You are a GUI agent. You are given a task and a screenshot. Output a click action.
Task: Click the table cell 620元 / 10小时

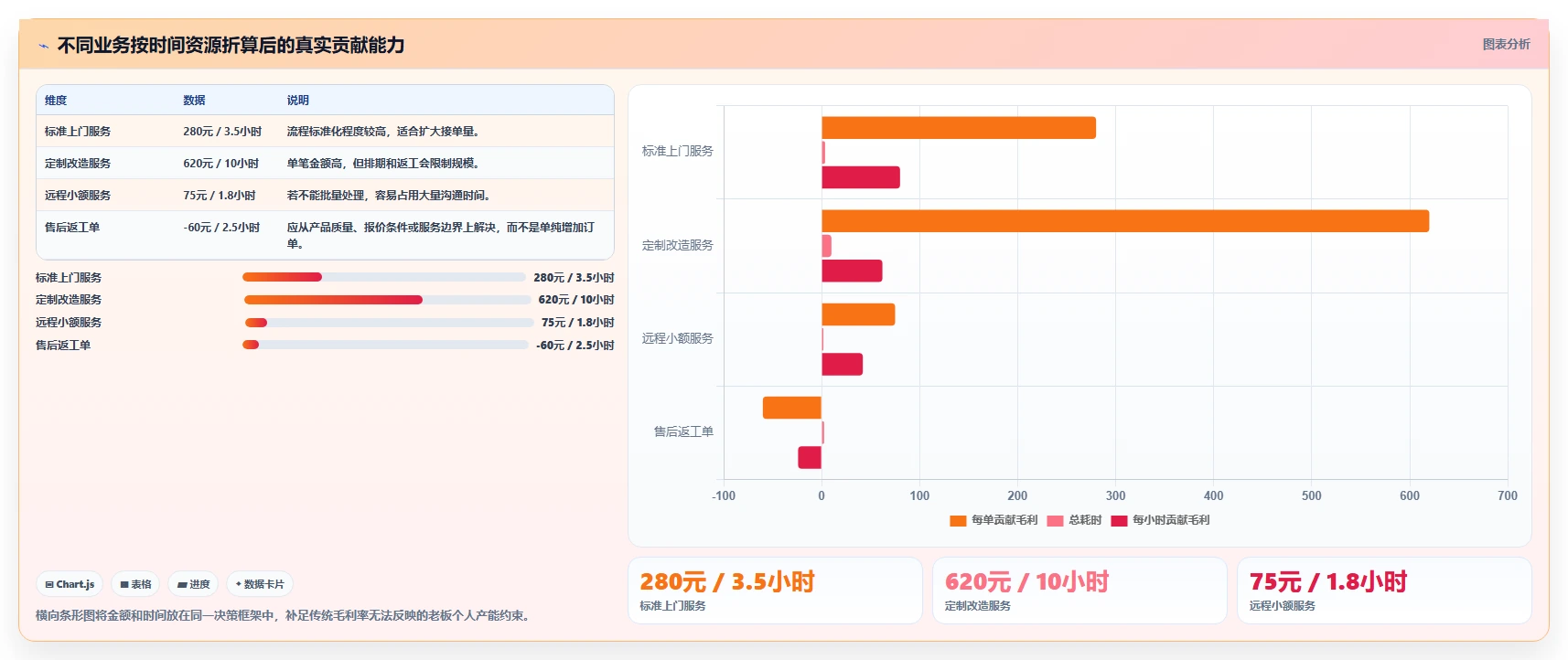click(220, 164)
